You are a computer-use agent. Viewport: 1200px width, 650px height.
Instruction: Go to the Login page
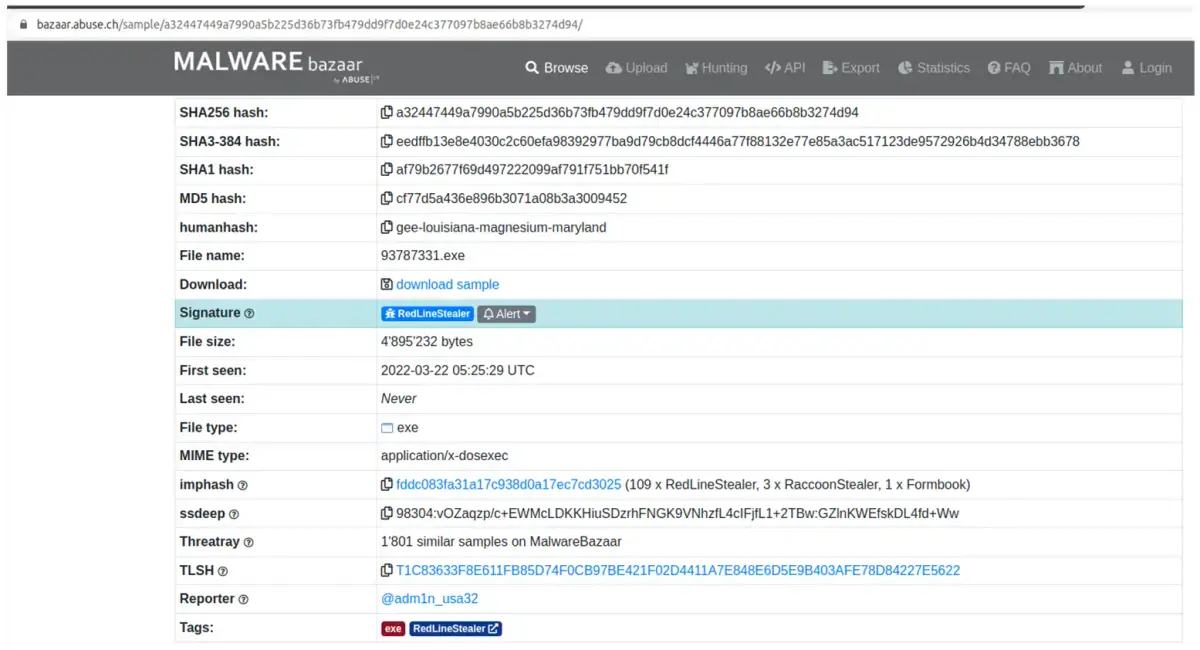[1146, 68]
